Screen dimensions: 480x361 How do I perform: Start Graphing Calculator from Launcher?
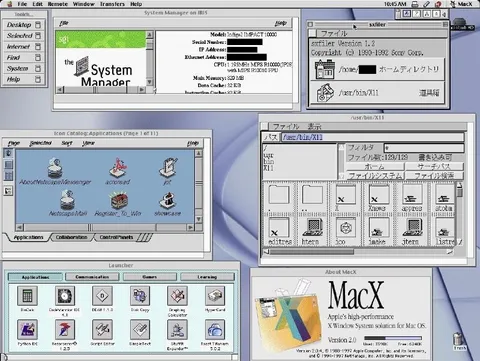pyautogui.click(x=177, y=295)
